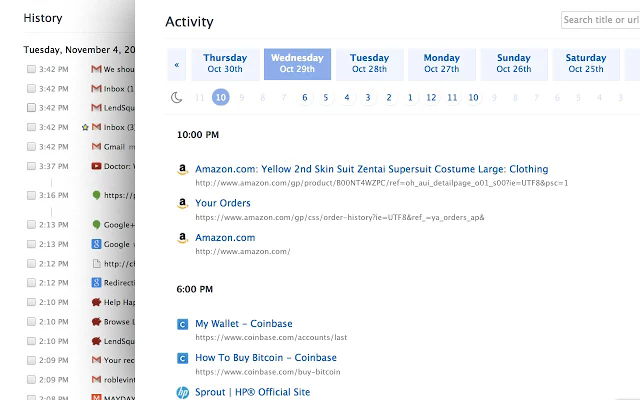The height and width of the screenshot is (400, 640).
Task: Open the Sprout | HP Official Site link
Action: [252, 392]
